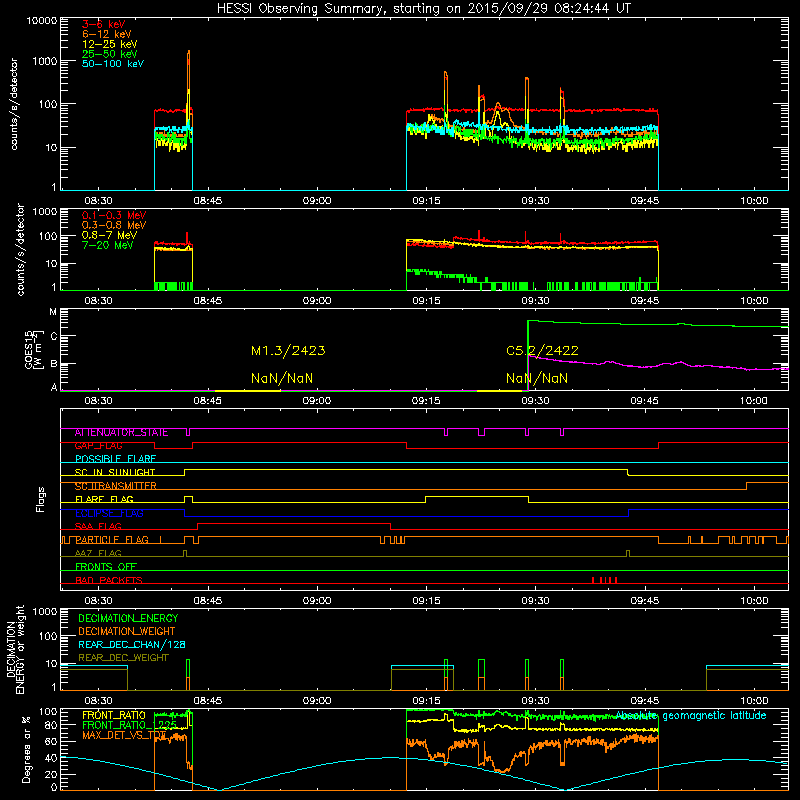Select the BAD_PACKETS flag label
Screen dimensions: 800x800
[109, 580]
